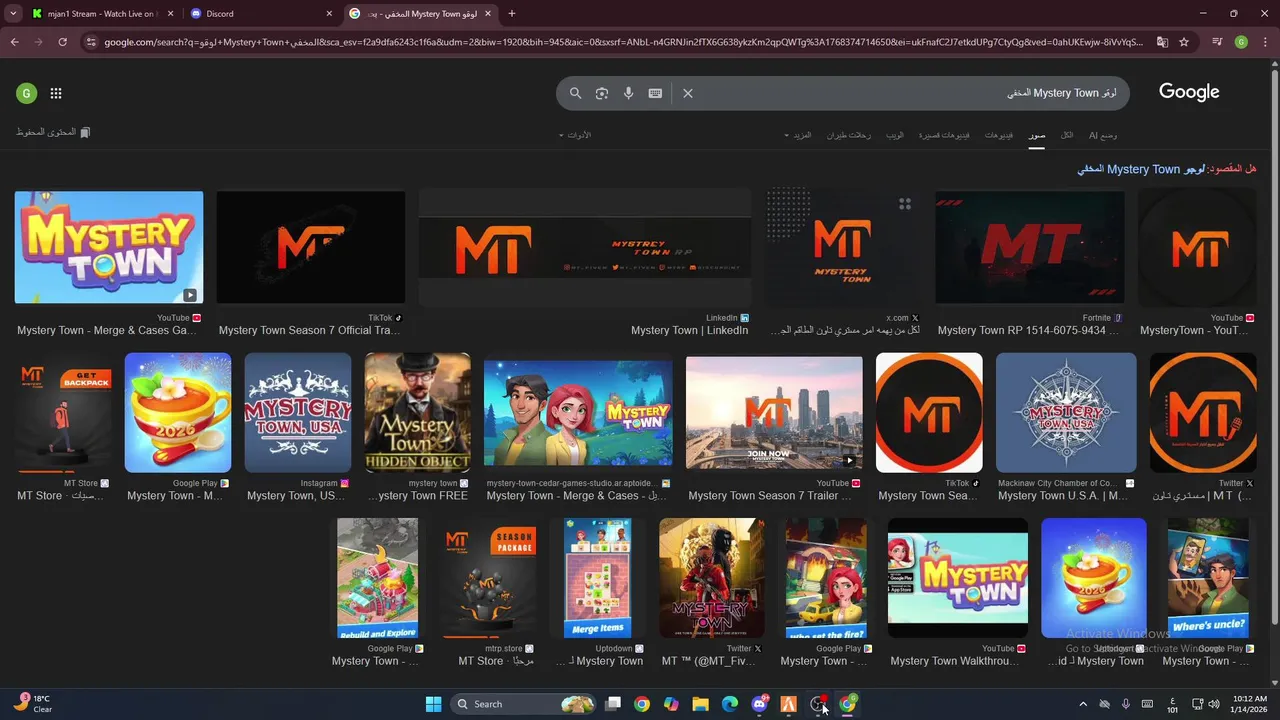Open Season 7 Trailer city skyline thumbnail
The width and height of the screenshot is (1280, 720).
(x=774, y=412)
